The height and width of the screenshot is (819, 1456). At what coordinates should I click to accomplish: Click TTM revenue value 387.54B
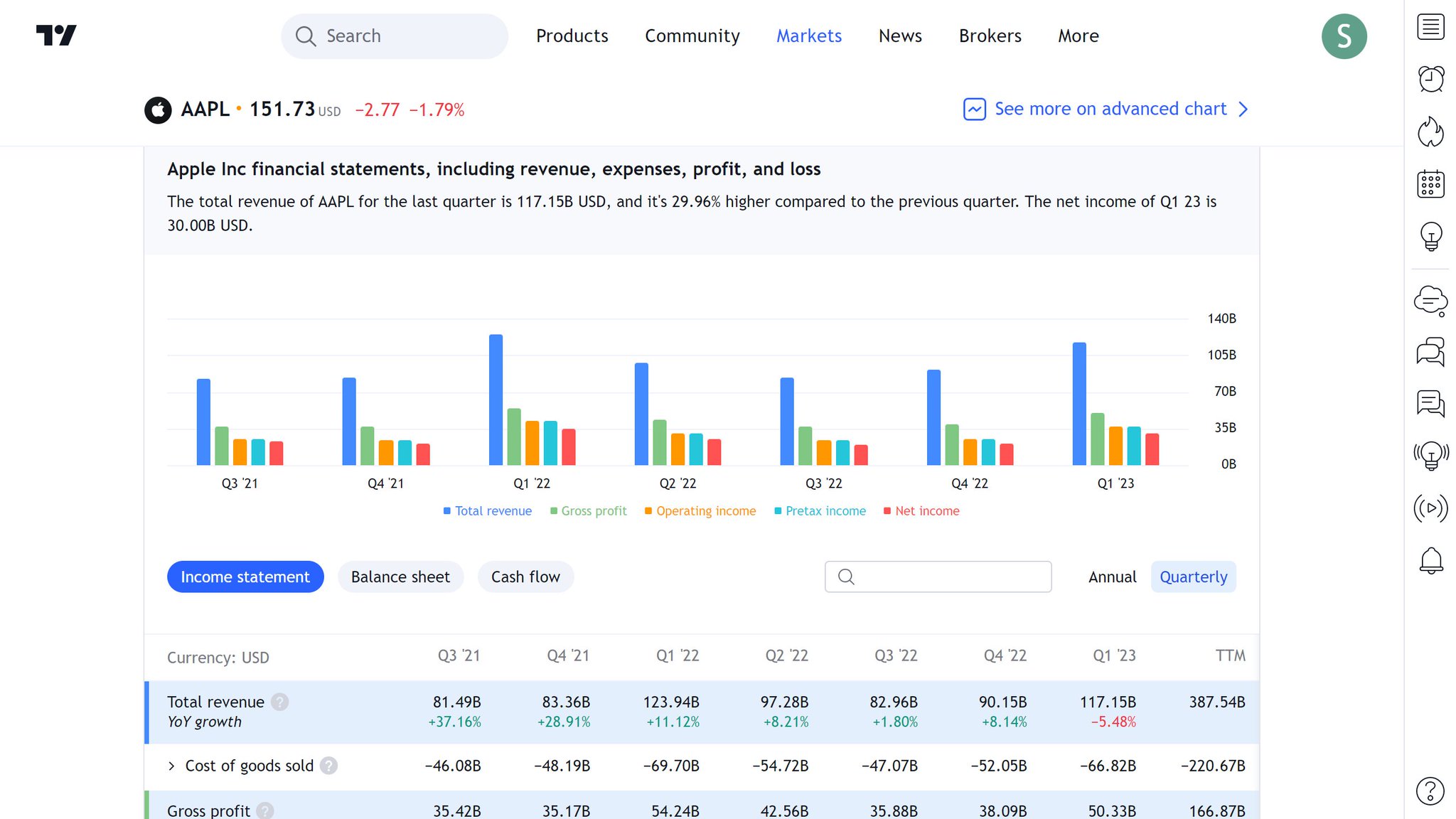pyautogui.click(x=1217, y=702)
